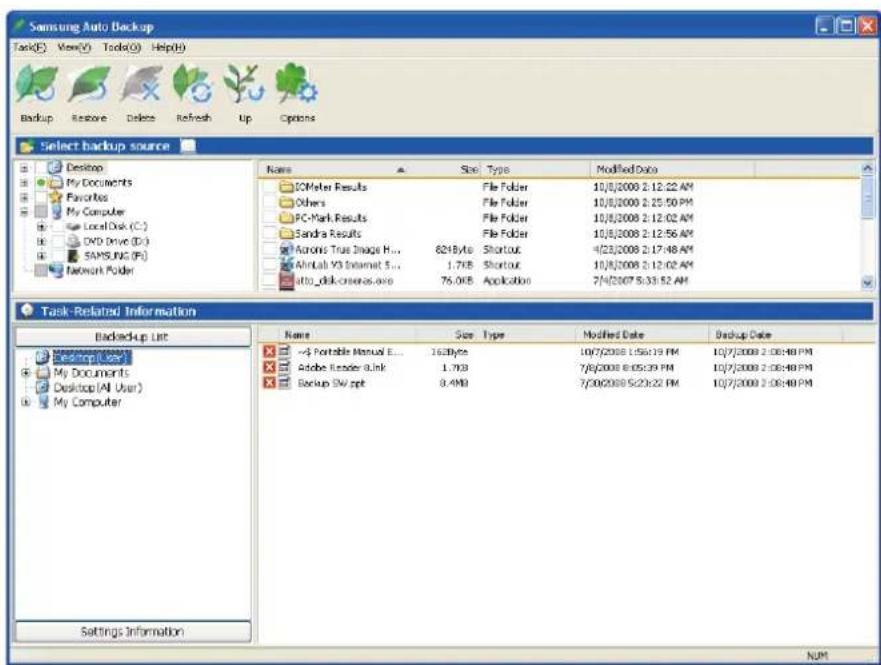Collapse the My Computer node in source tree

(x=24, y=212)
